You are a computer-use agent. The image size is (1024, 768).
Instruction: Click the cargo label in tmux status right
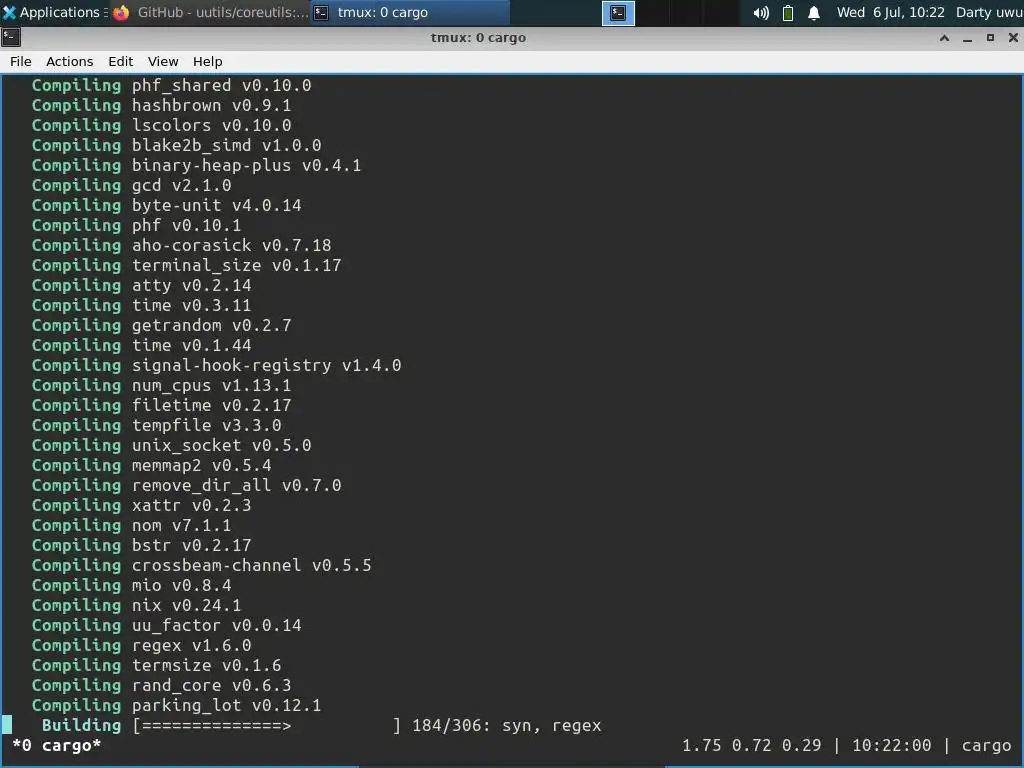[986, 745]
